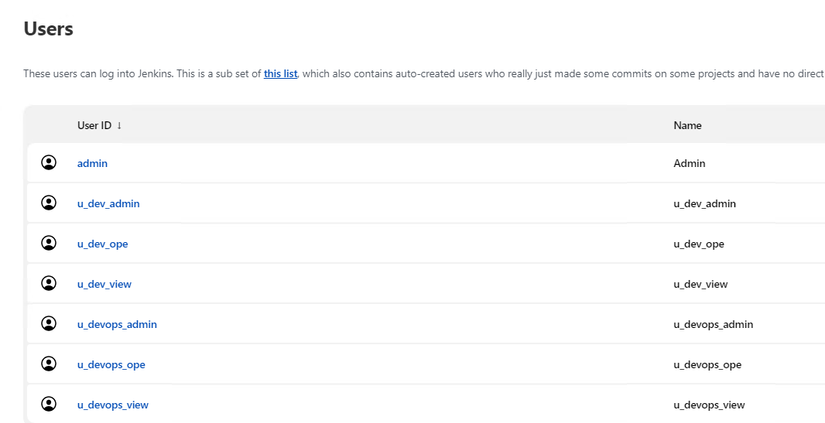825x423 pixels.
Task: Open the u_devops_admin user page
Action: tap(117, 324)
